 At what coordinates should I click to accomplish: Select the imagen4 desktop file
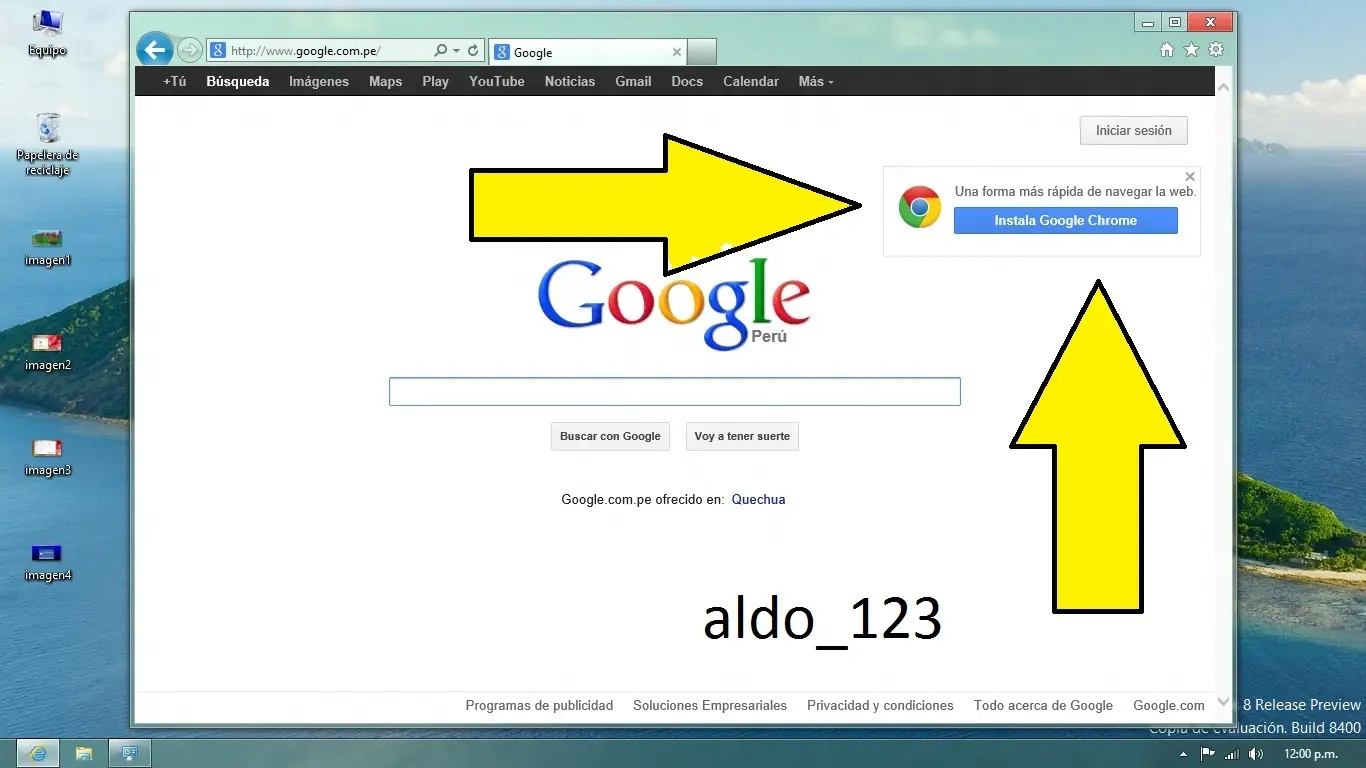(47, 563)
